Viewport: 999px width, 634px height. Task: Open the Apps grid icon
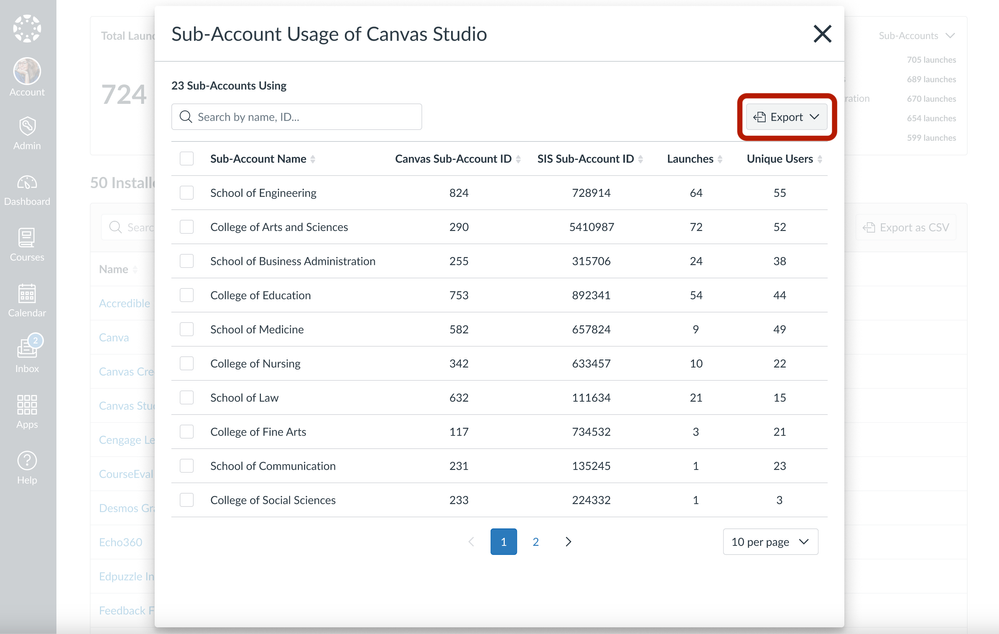[x=27, y=411]
